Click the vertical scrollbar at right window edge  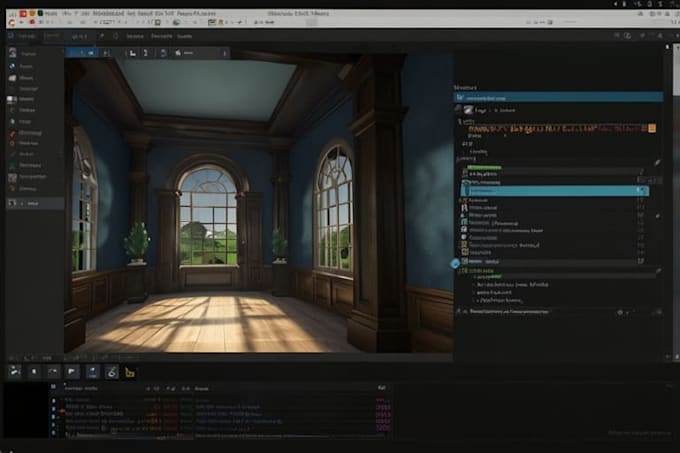(675, 80)
